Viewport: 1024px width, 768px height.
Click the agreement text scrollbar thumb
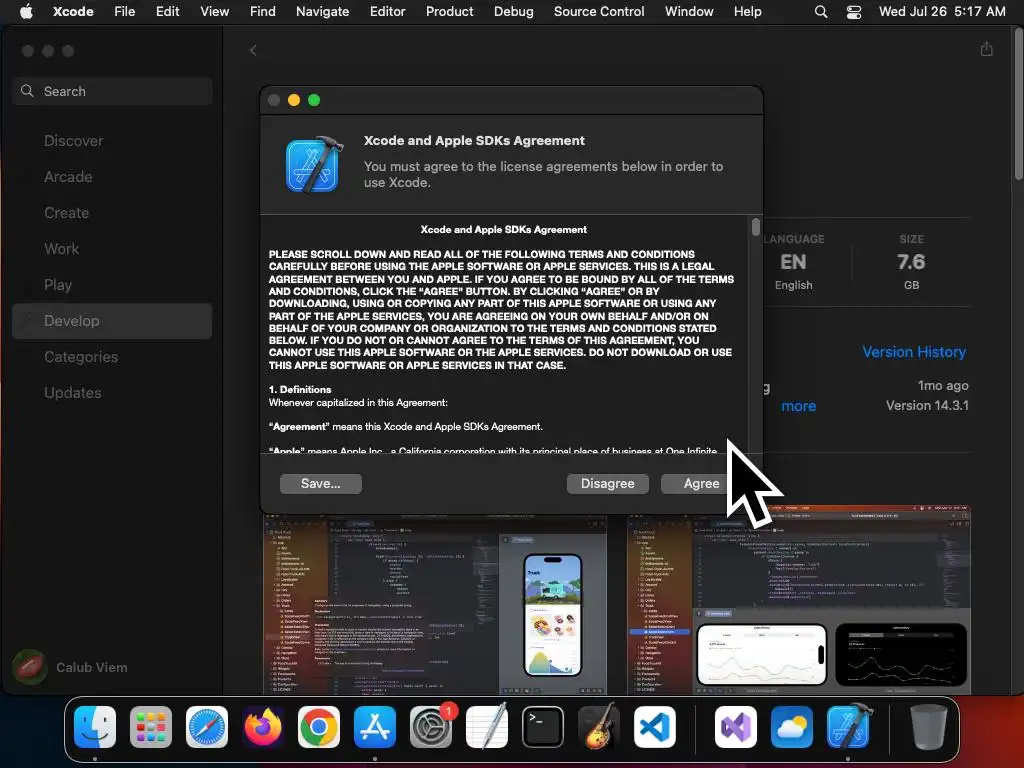point(756,227)
